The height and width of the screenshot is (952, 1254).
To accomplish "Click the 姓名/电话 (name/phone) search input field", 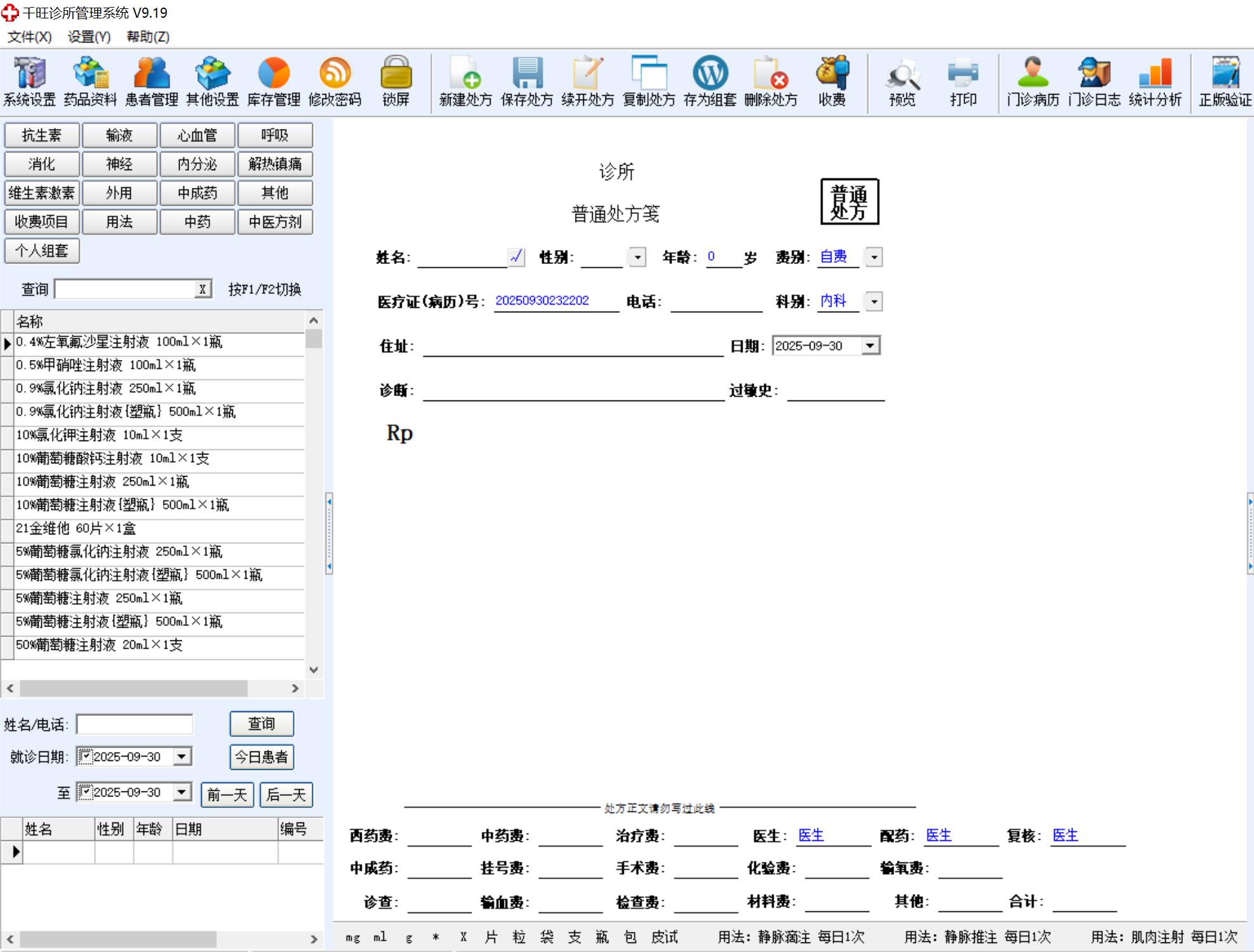I will coord(135,724).
